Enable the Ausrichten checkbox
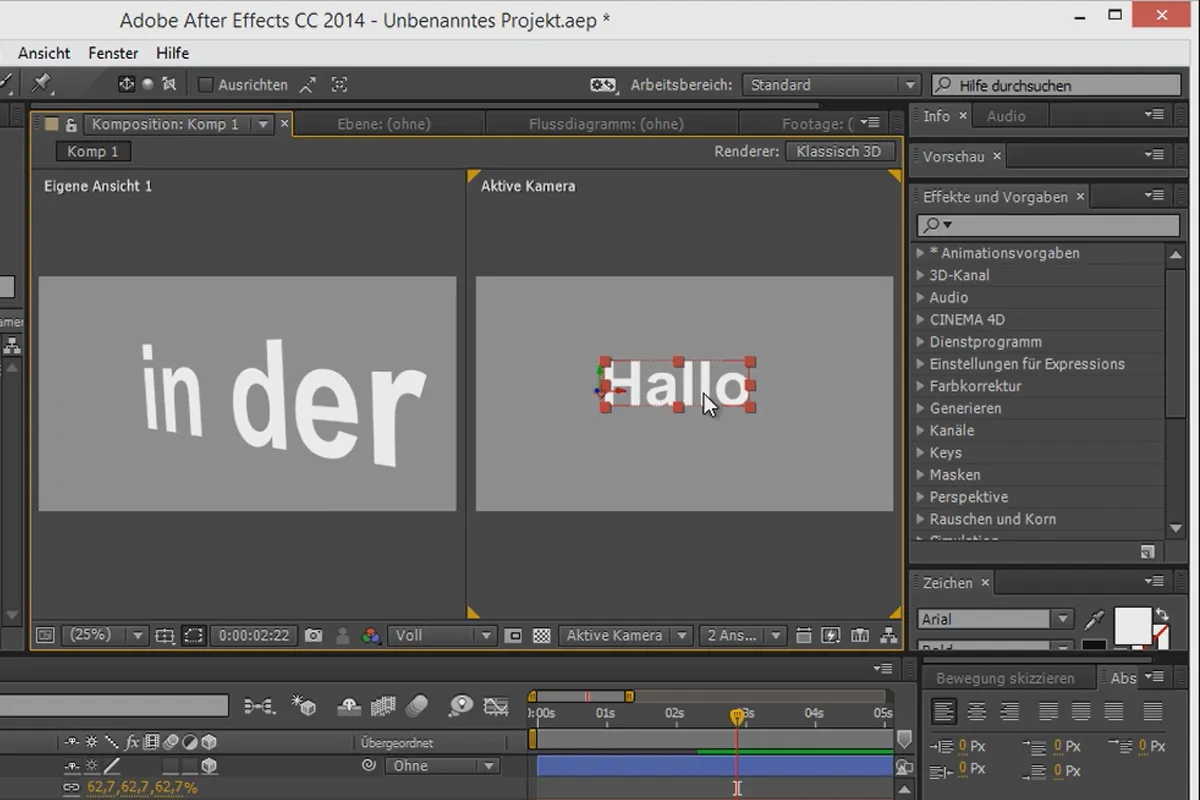This screenshot has height=800, width=1200. (206, 85)
